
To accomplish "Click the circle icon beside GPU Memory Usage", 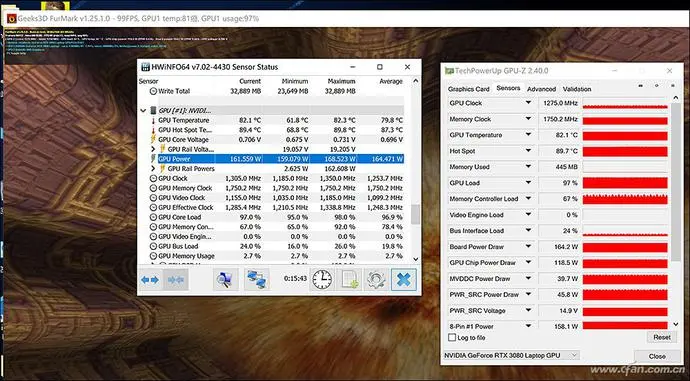I will pyautogui.click(x=153, y=256).
